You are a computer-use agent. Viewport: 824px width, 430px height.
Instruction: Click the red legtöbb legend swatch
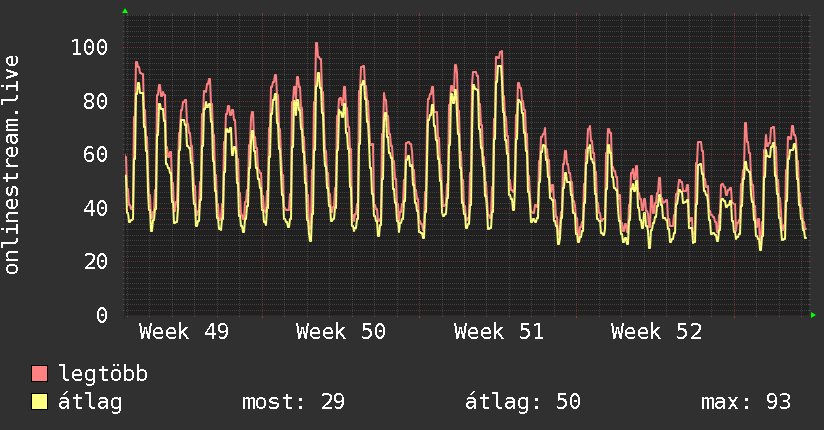pyautogui.click(x=40, y=374)
